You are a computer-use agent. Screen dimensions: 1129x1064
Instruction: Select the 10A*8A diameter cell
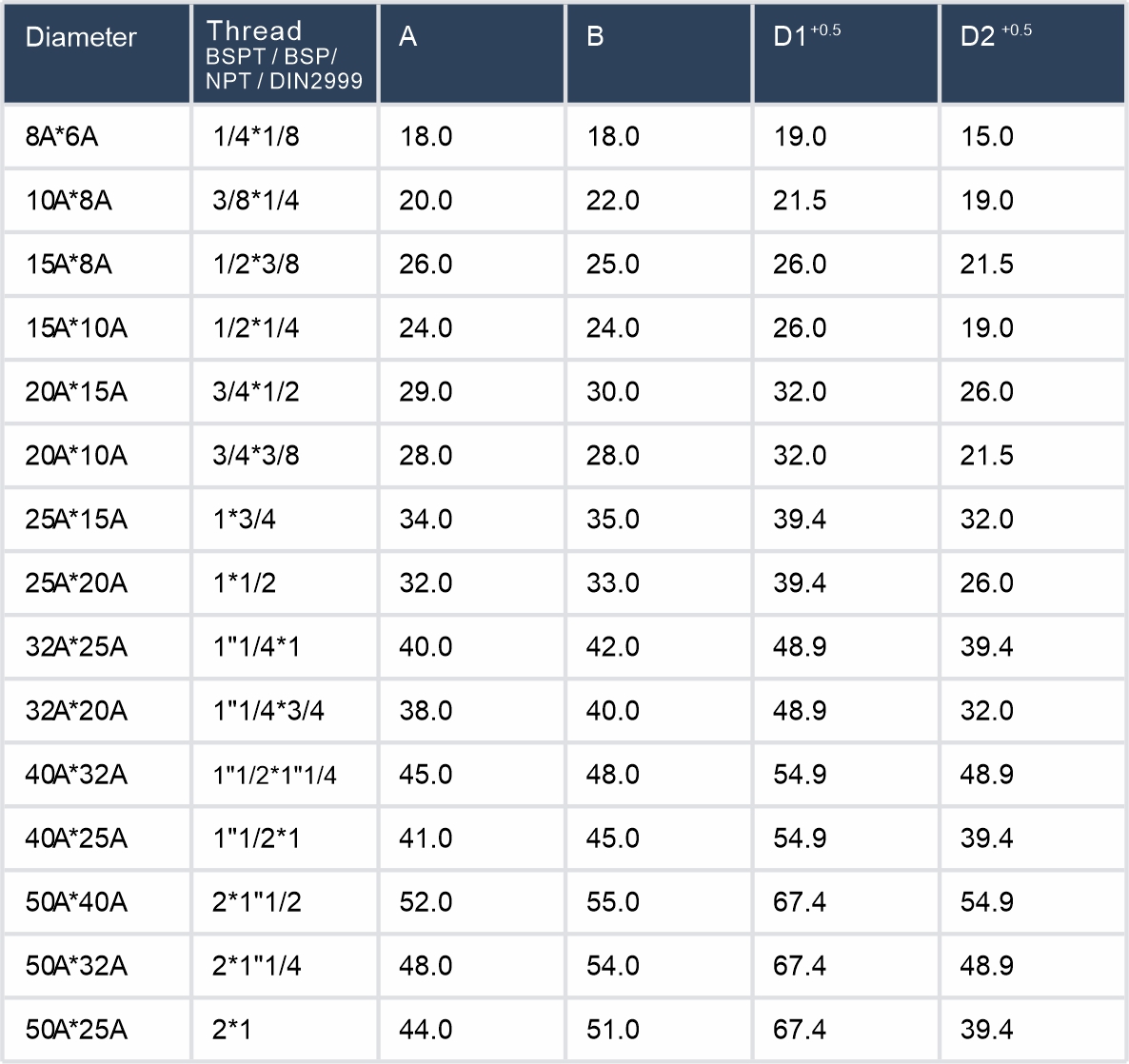click(69, 201)
